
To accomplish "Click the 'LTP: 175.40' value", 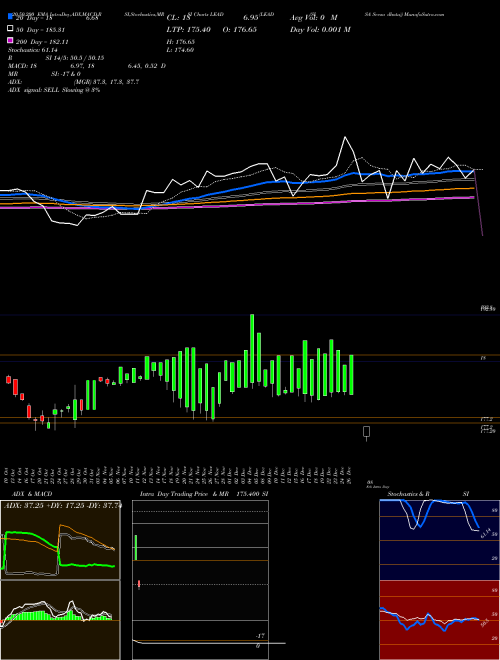I will (189, 30).
